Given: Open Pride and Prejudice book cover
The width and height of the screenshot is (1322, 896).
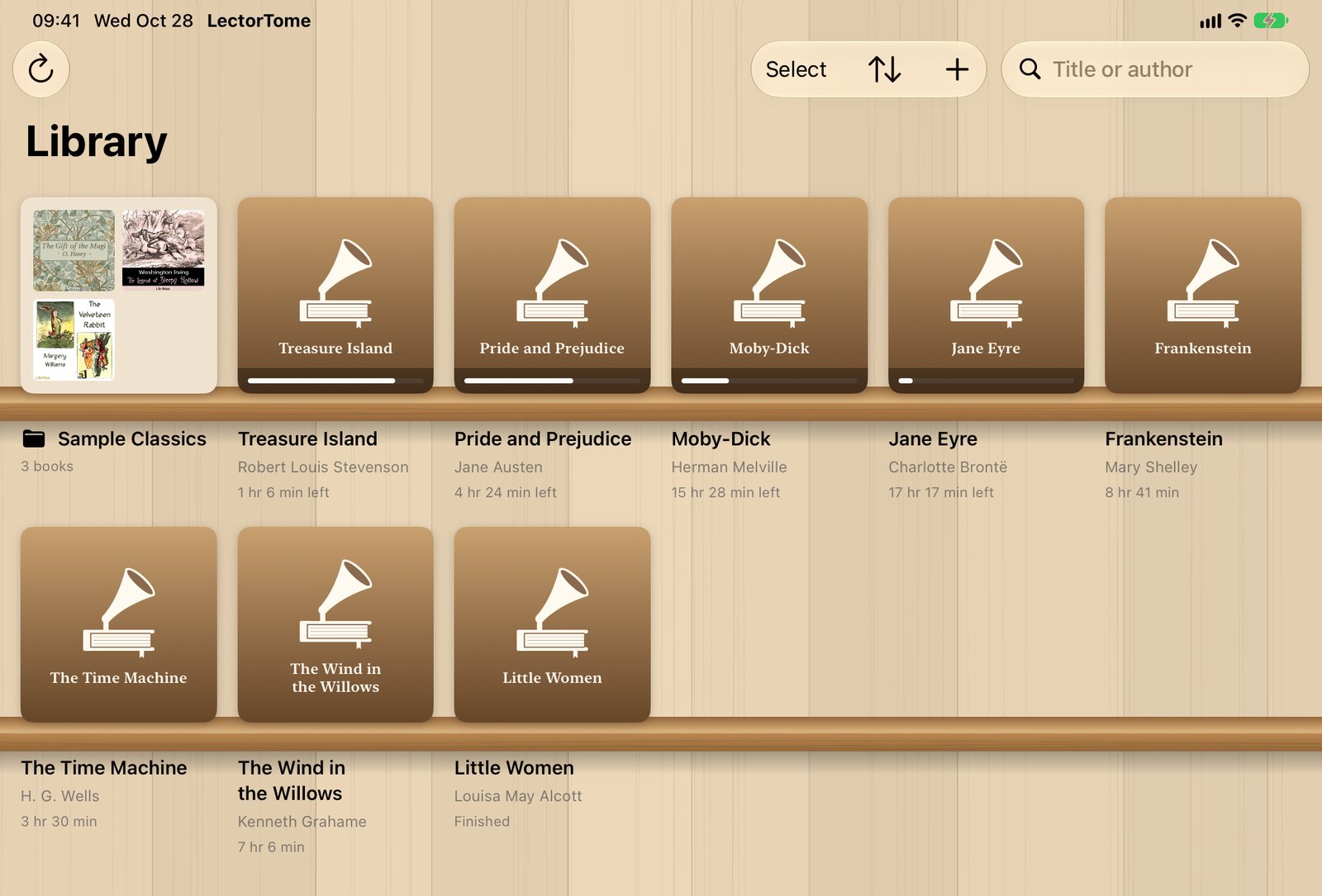Looking at the screenshot, I should (552, 295).
